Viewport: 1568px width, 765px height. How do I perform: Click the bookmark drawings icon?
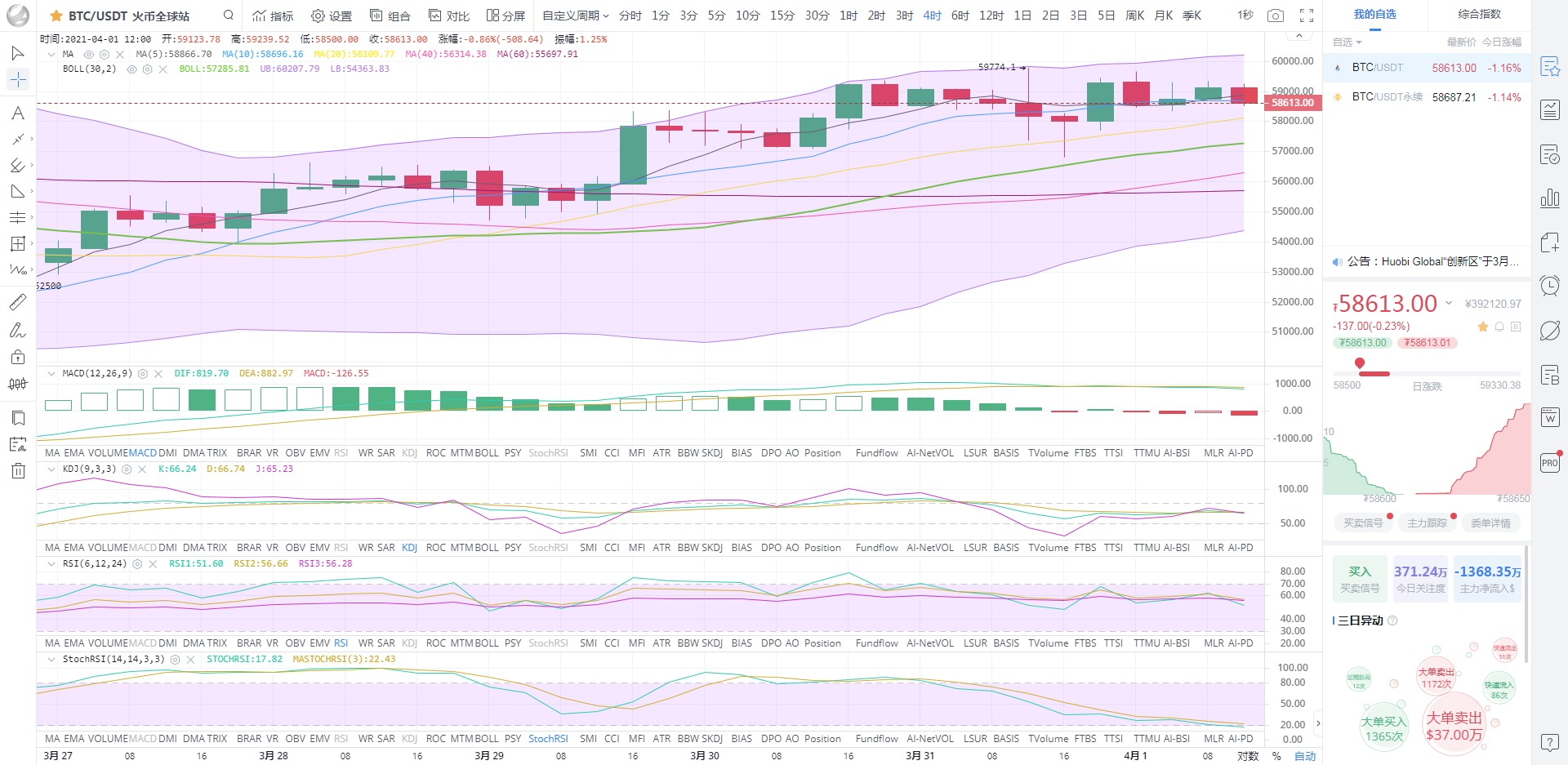18,418
